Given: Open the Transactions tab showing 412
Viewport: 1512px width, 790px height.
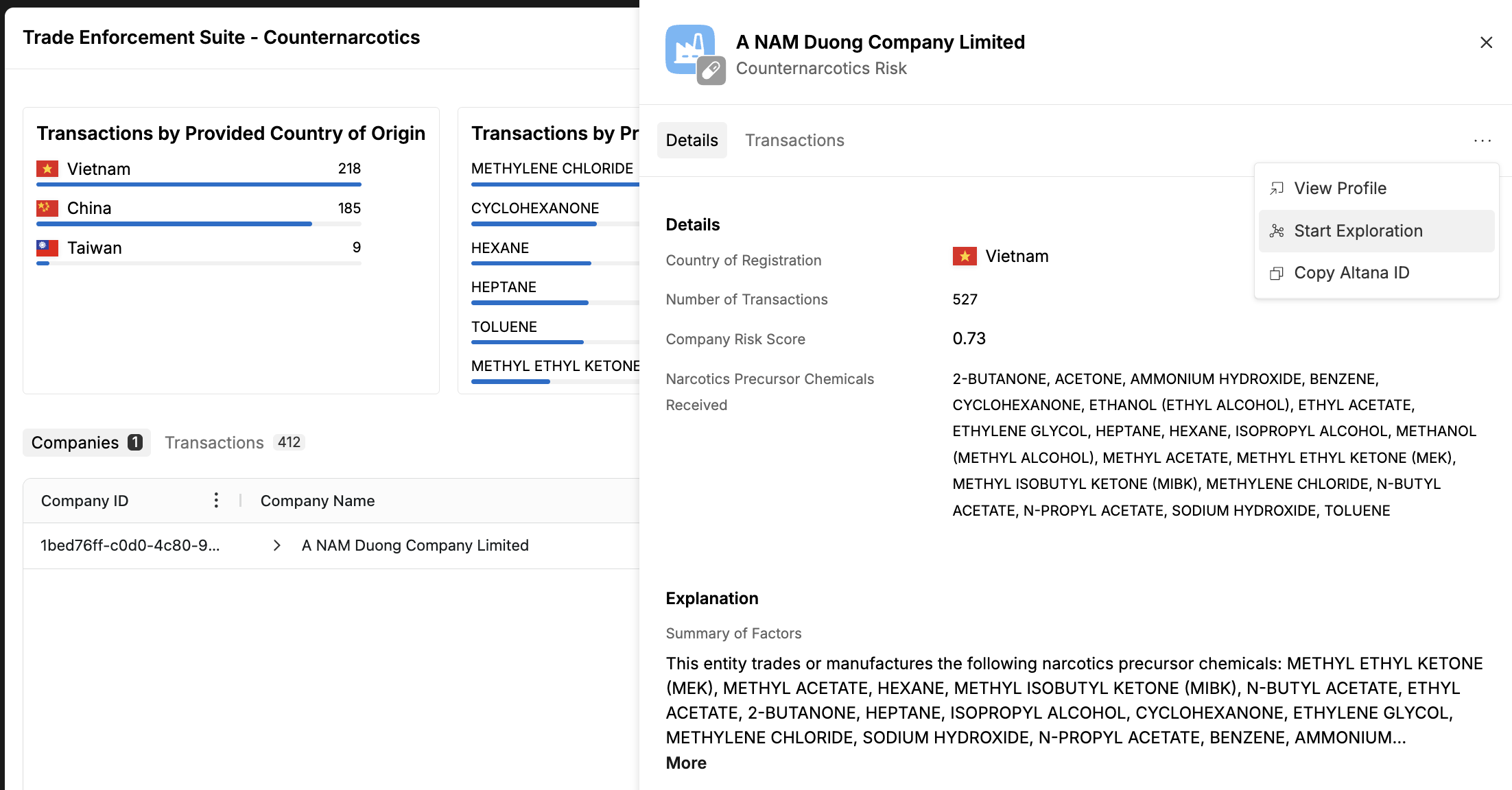Looking at the screenshot, I should 234,443.
